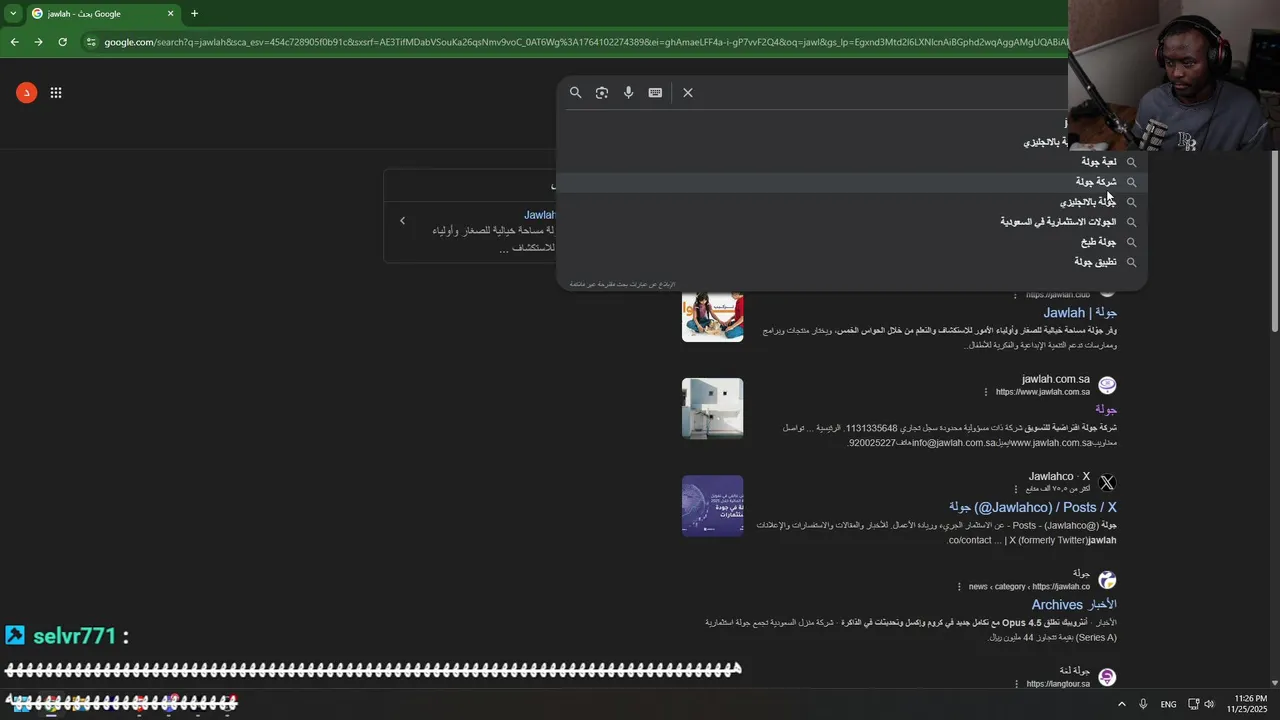Open the volume control in taskbar
This screenshot has height=720, width=1280.
point(1209,704)
